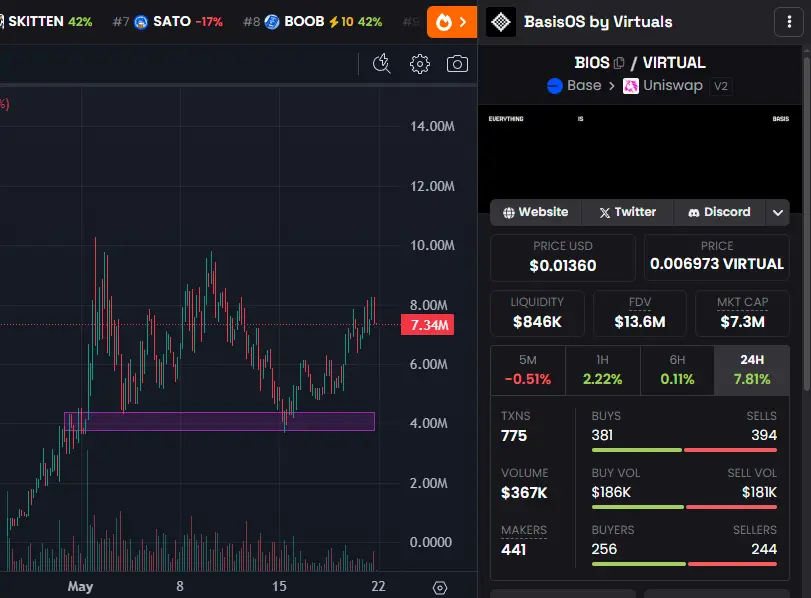Viewport: 811px width, 598px height.
Task: Click the Base chain icon
Action: 554,86
